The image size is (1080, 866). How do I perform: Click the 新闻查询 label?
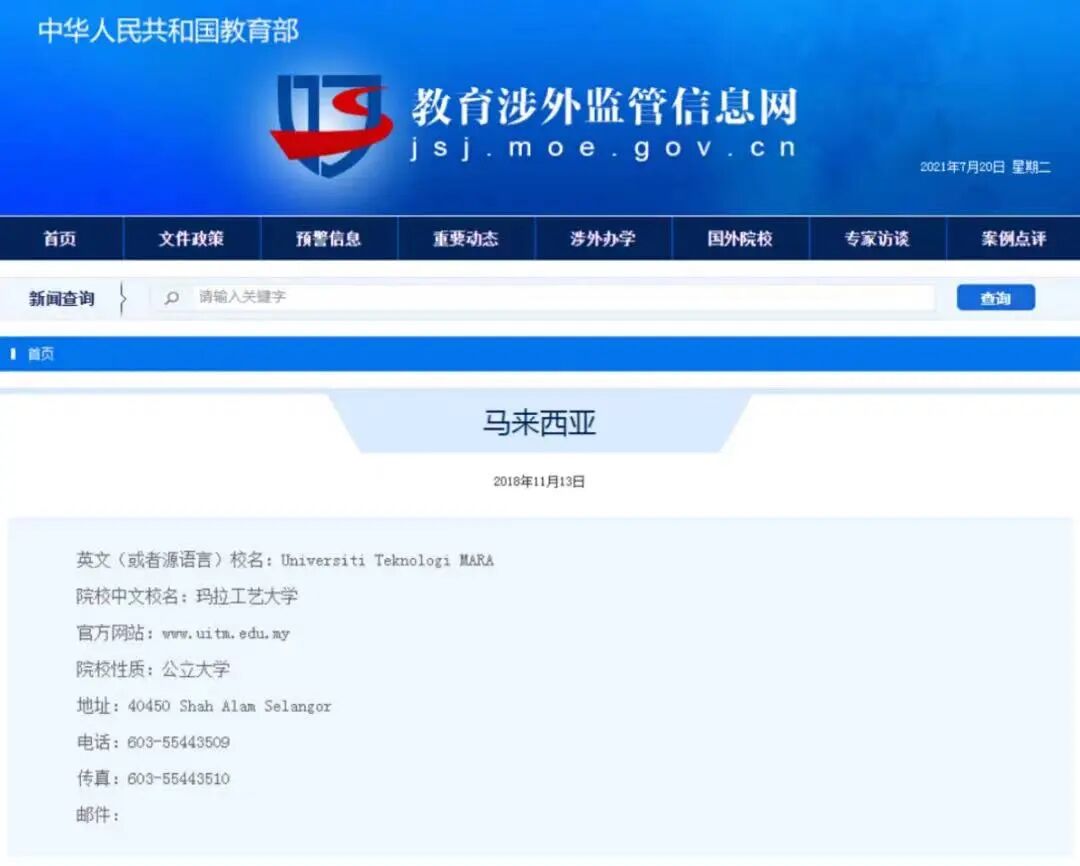[x=60, y=297]
